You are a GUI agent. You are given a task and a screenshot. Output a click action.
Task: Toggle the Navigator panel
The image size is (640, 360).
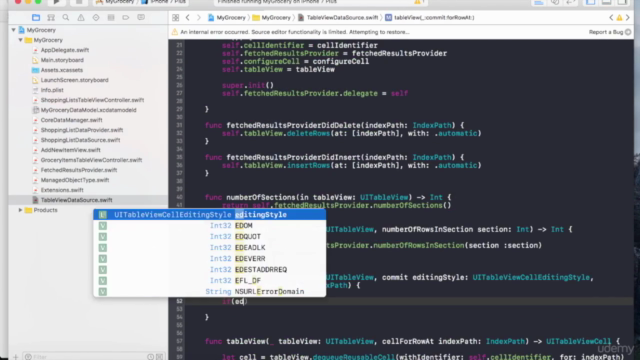pos(591,2)
